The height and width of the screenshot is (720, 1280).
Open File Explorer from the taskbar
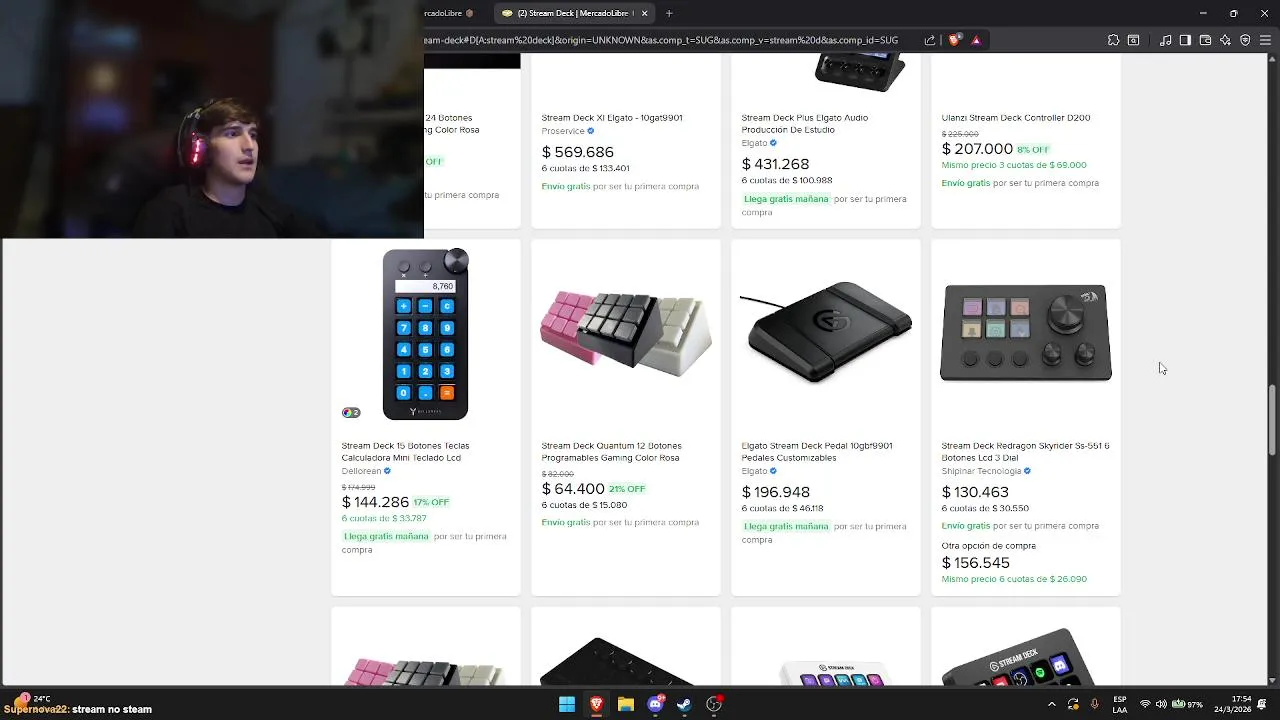626,704
